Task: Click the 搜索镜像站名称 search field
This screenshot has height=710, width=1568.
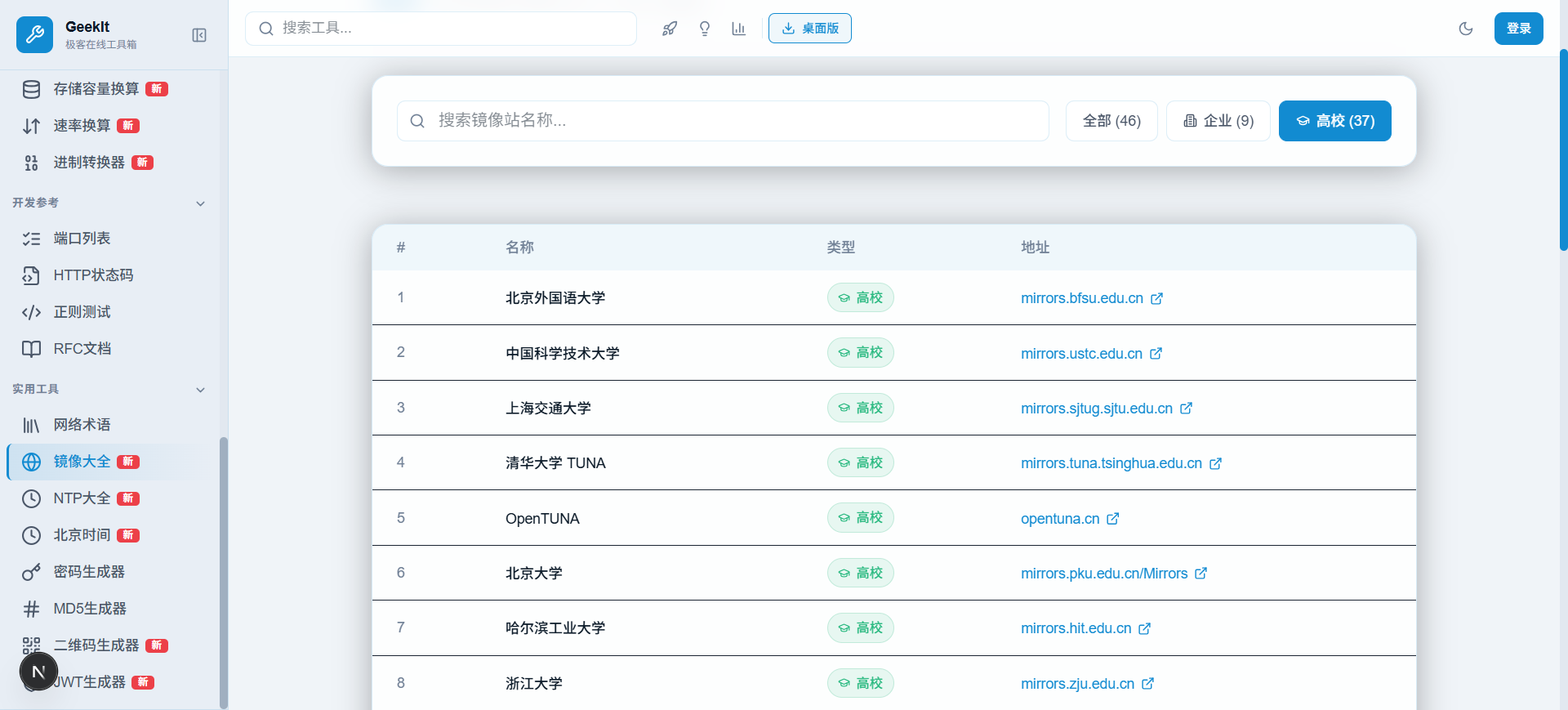Action: pos(723,121)
